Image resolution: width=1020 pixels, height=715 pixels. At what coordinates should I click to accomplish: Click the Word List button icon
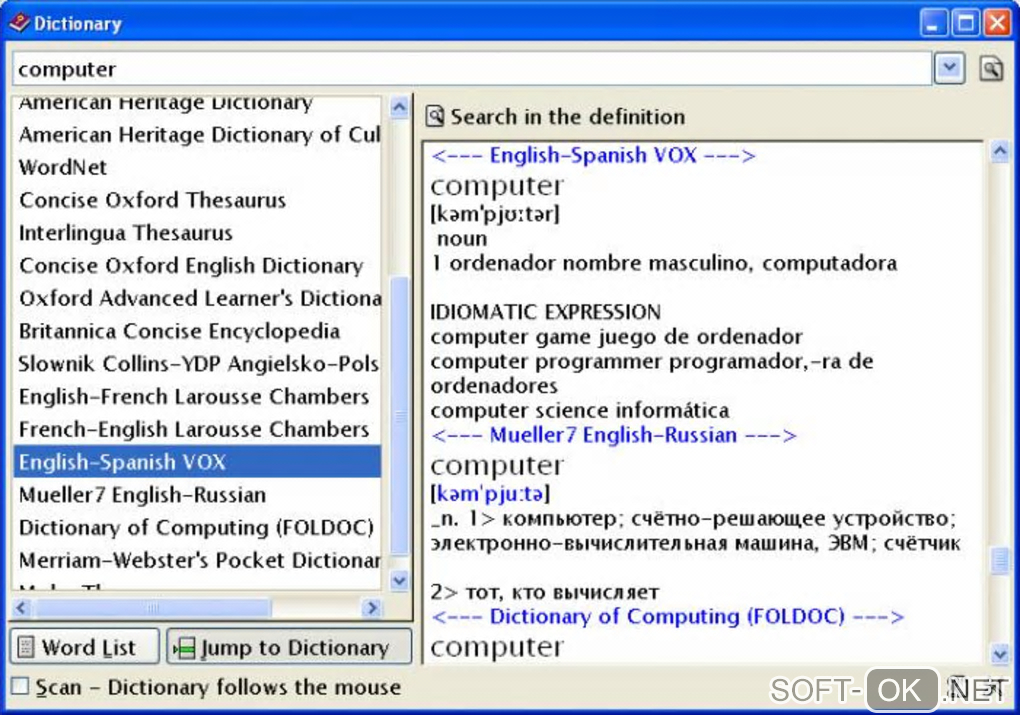tap(25, 648)
